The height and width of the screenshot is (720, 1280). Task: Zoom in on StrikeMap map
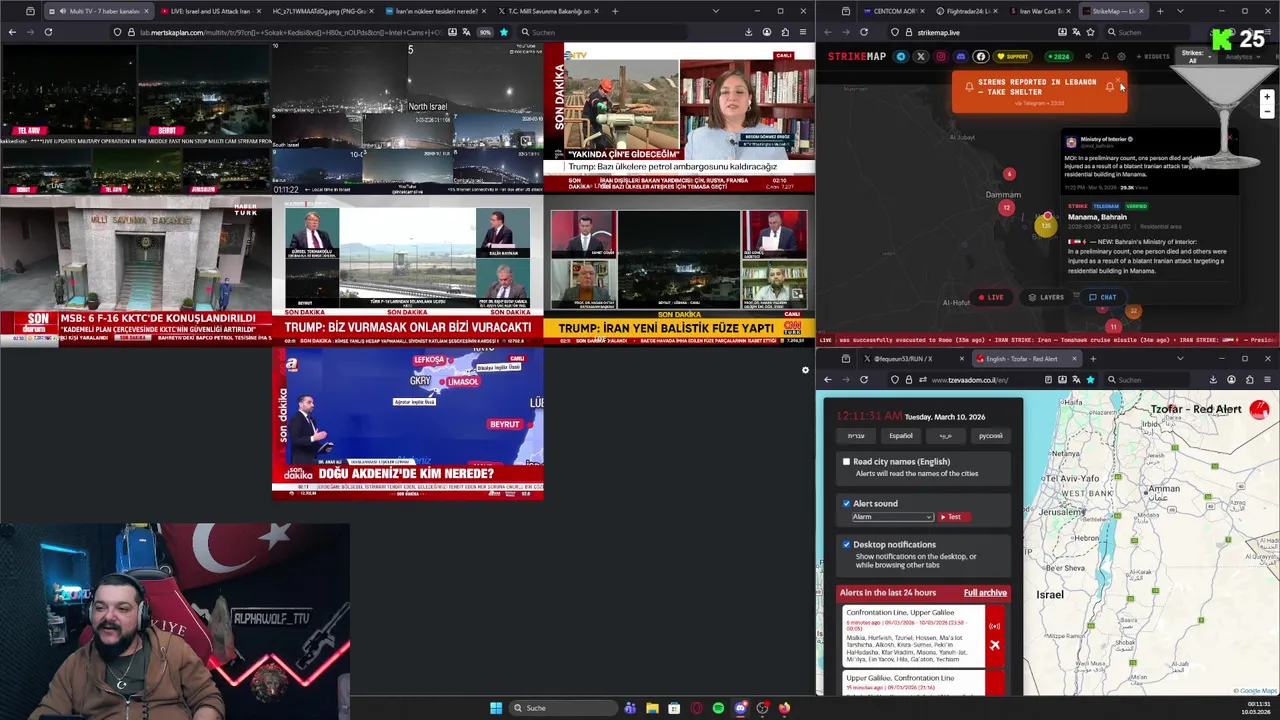point(1267,97)
